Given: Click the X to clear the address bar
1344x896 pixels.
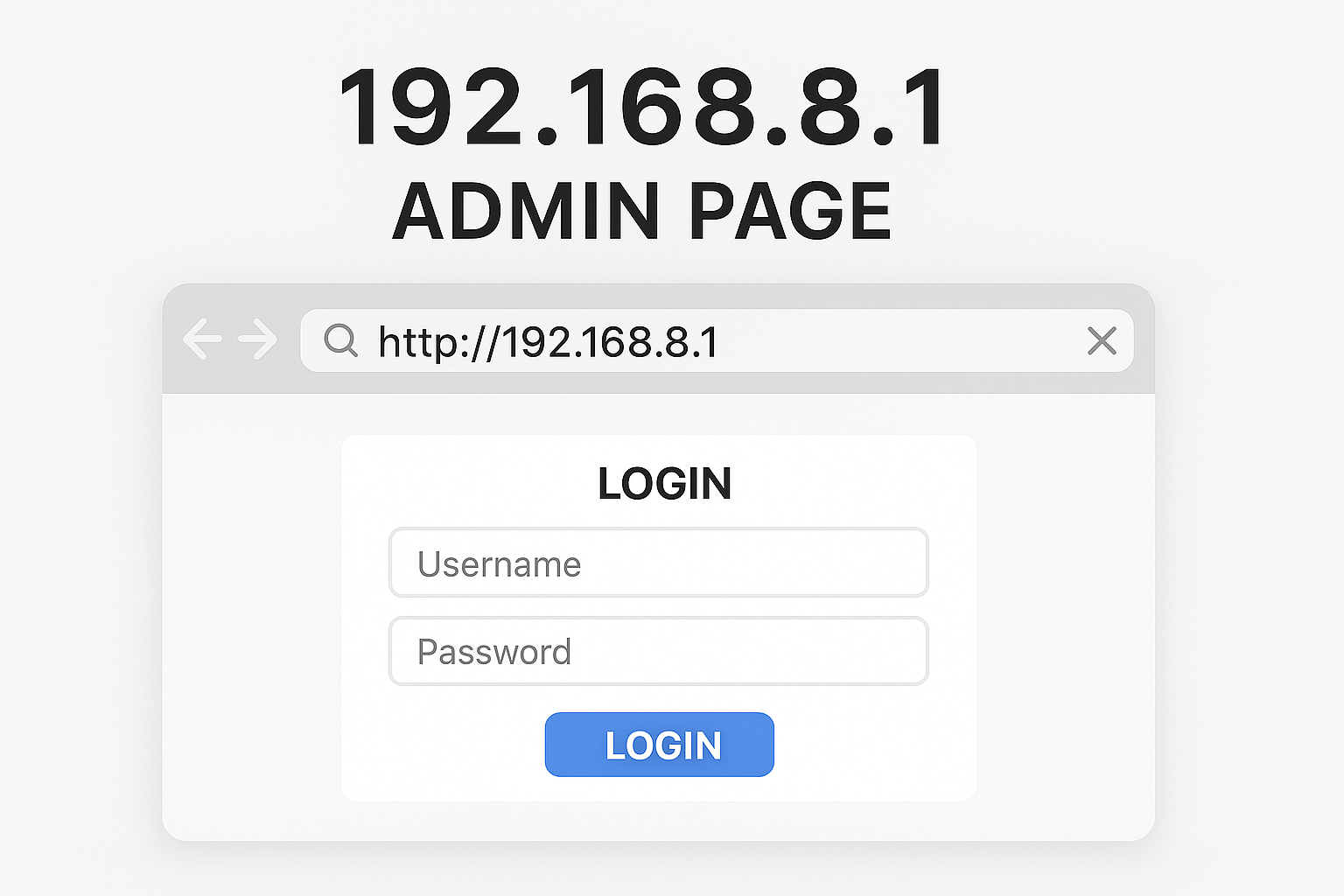Looking at the screenshot, I should 1102,341.
